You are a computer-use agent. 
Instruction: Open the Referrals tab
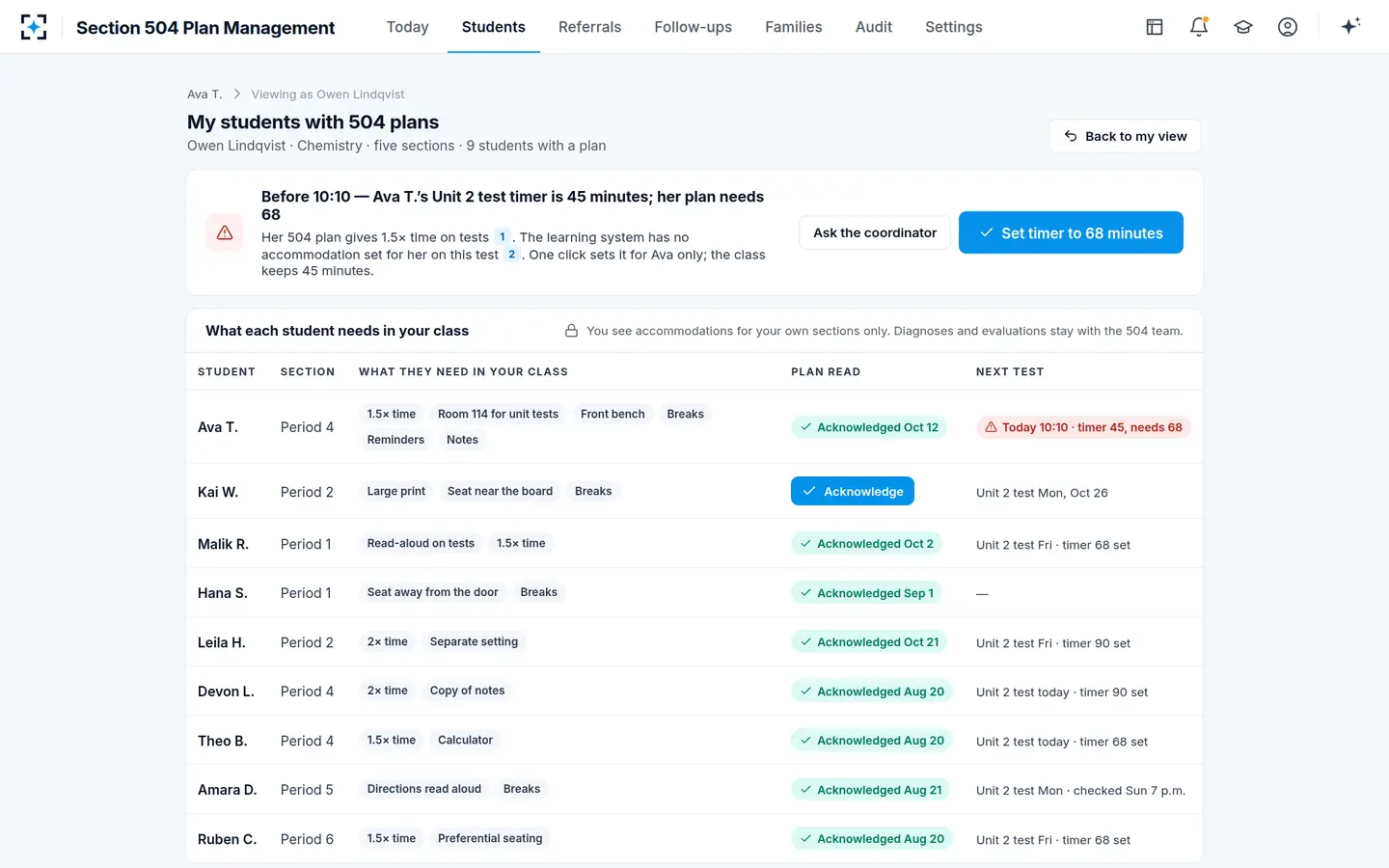pos(590,27)
